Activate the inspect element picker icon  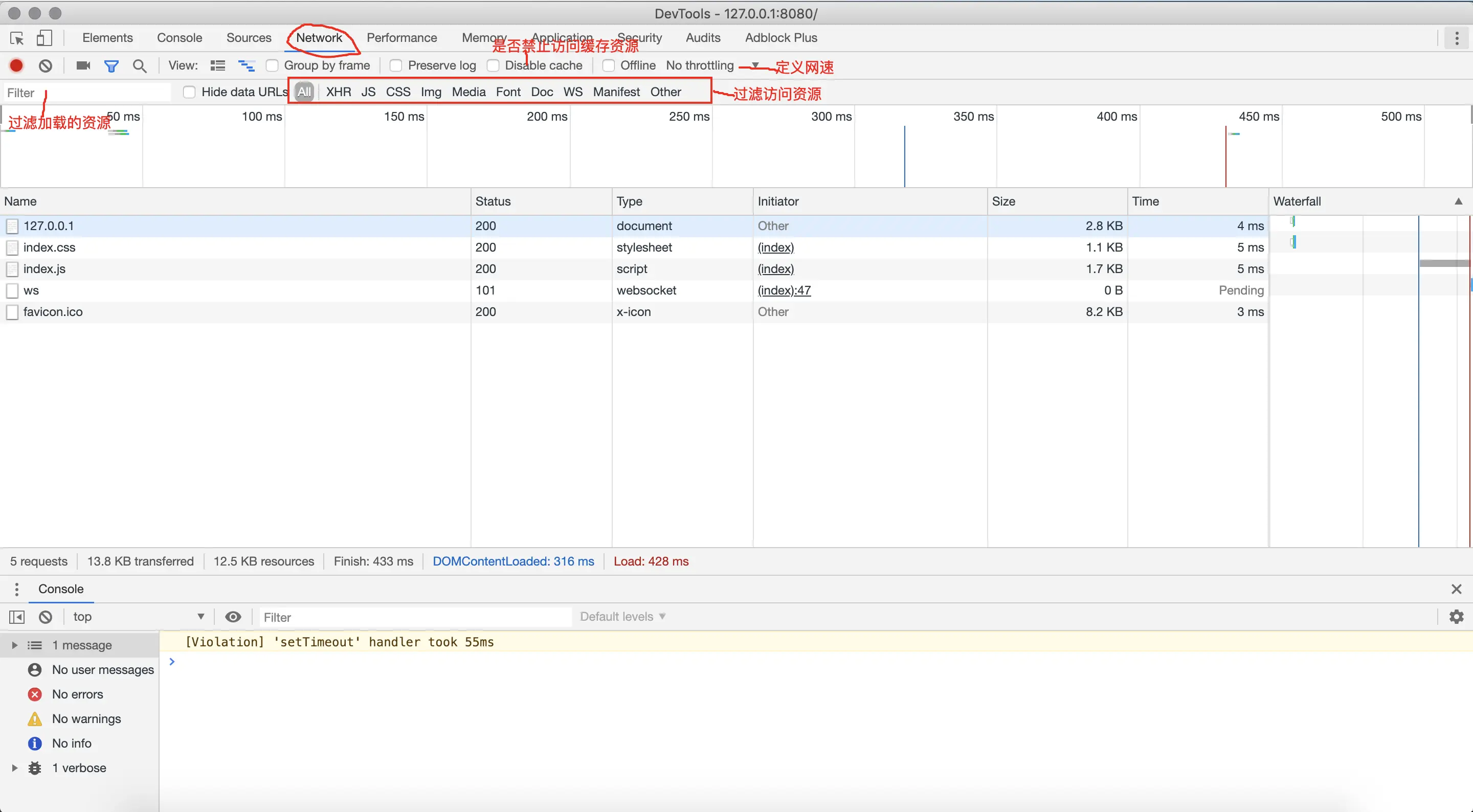(17, 38)
